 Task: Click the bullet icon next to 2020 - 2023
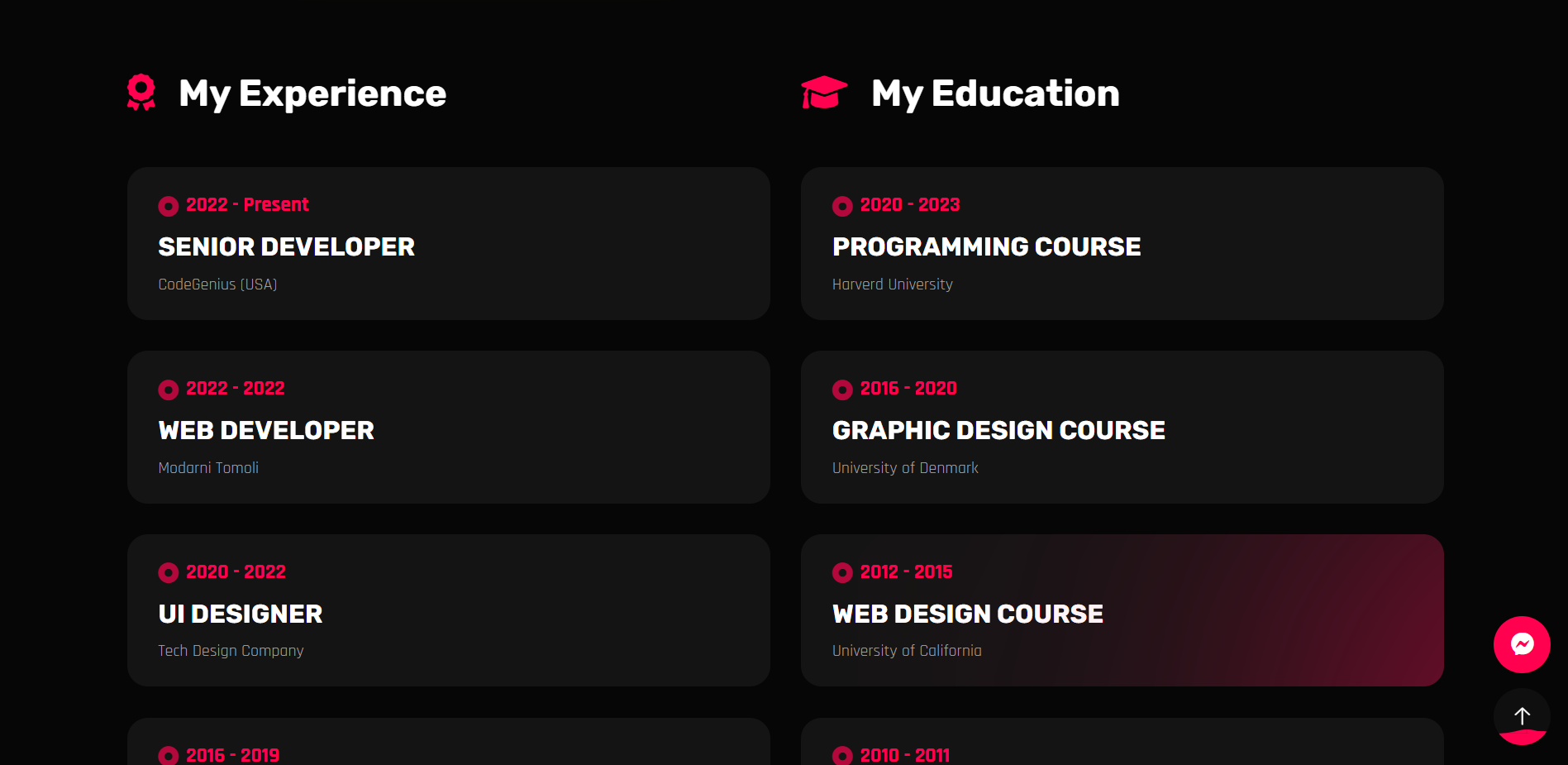842,206
